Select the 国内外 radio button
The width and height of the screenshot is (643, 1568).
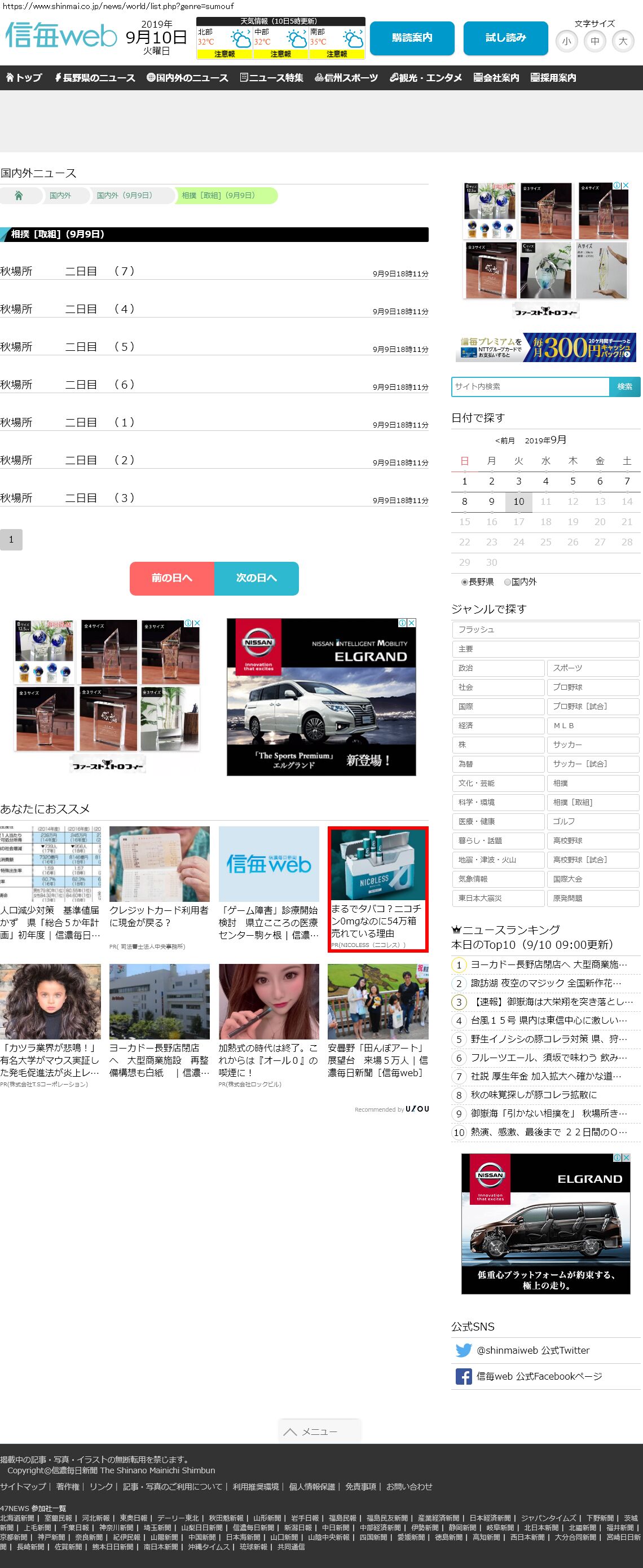coord(507,582)
